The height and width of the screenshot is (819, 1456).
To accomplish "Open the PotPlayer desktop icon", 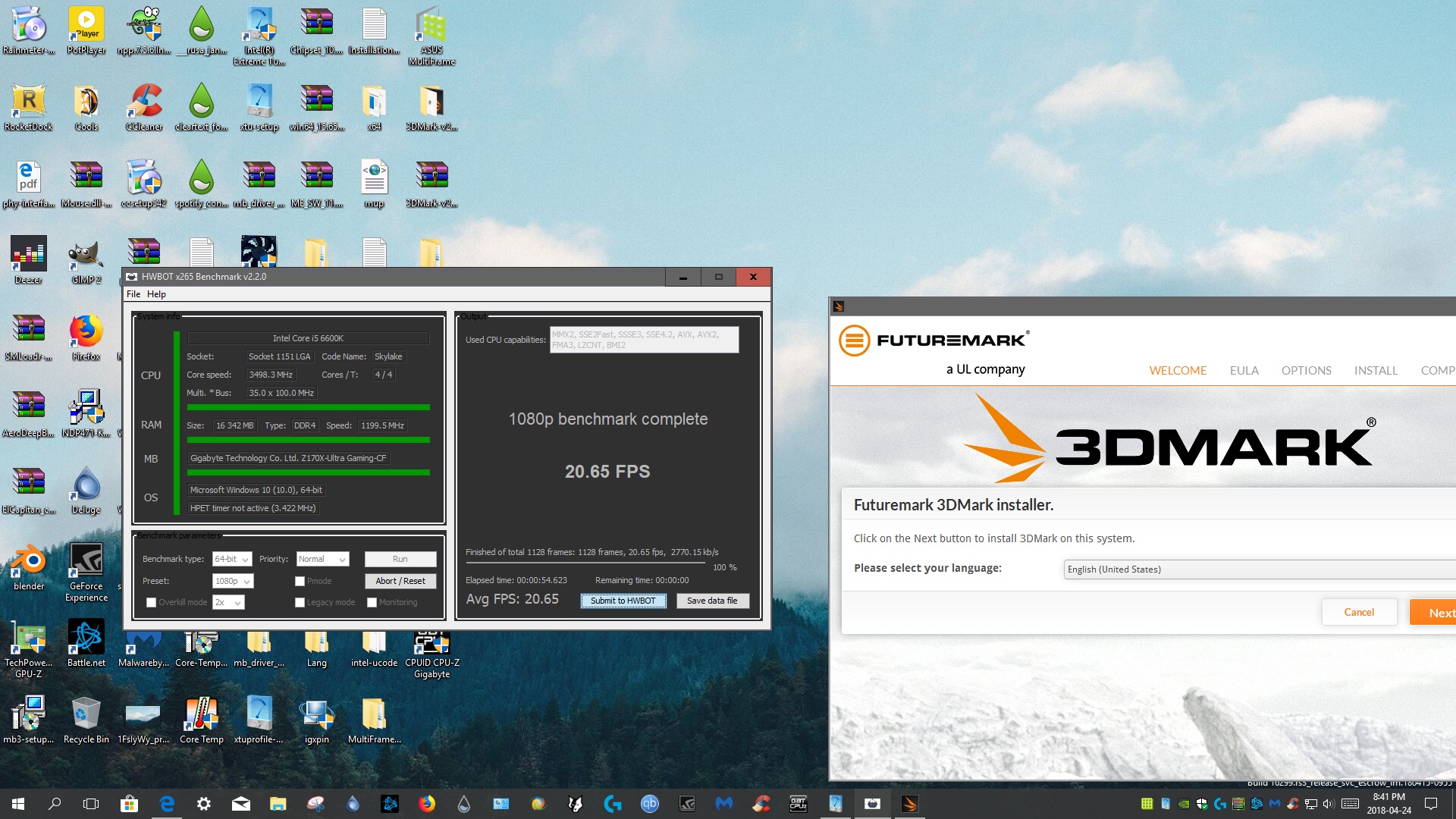I will tap(86, 31).
